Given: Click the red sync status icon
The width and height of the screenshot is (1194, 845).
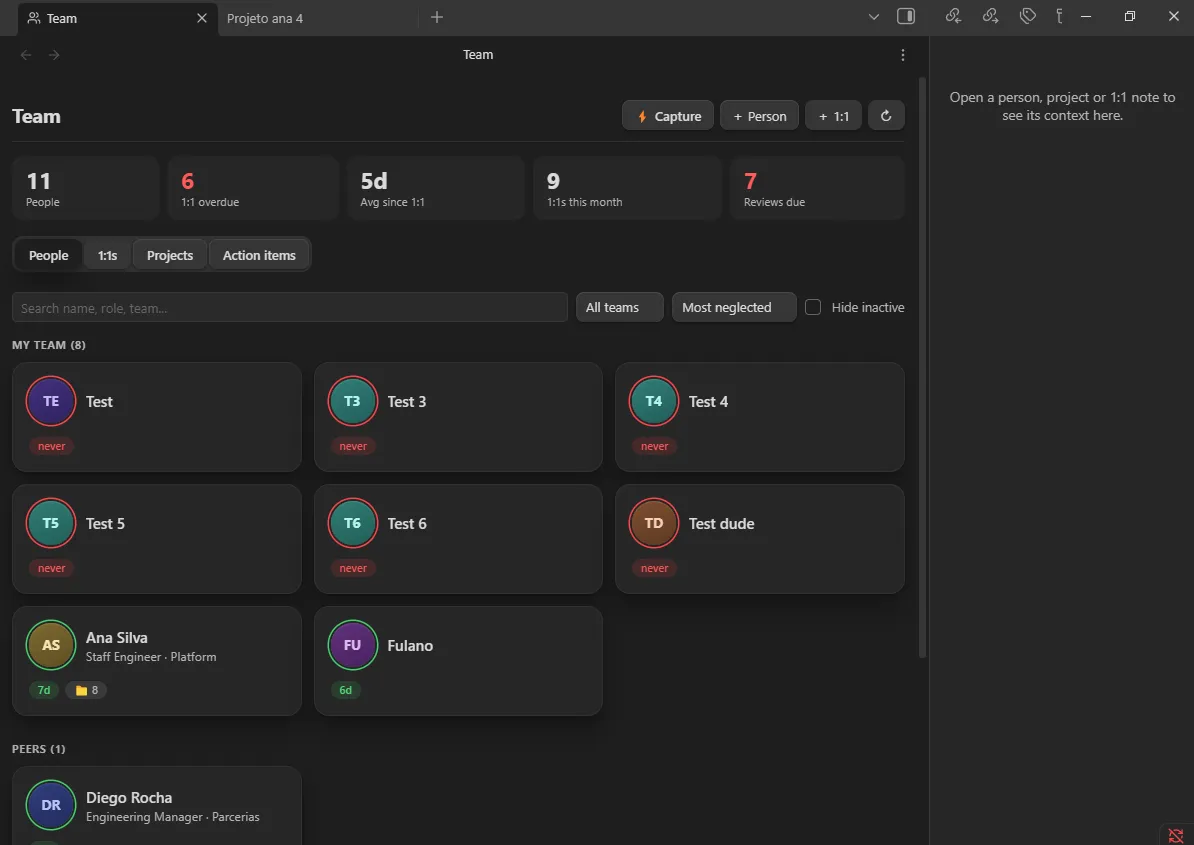Looking at the screenshot, I should (1176, 835).
